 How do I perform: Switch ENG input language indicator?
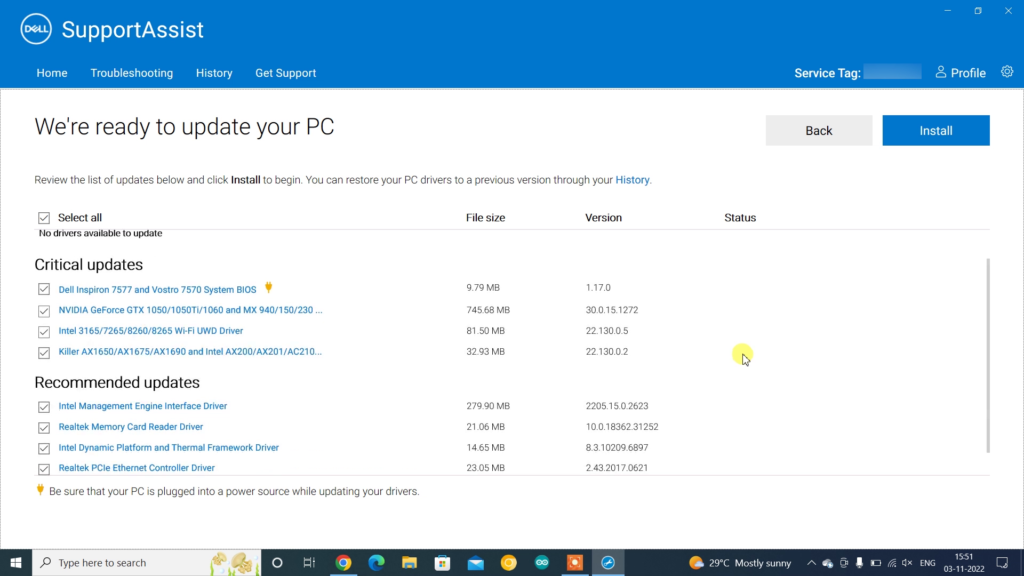pyautogui.click(x=927, y=562)
